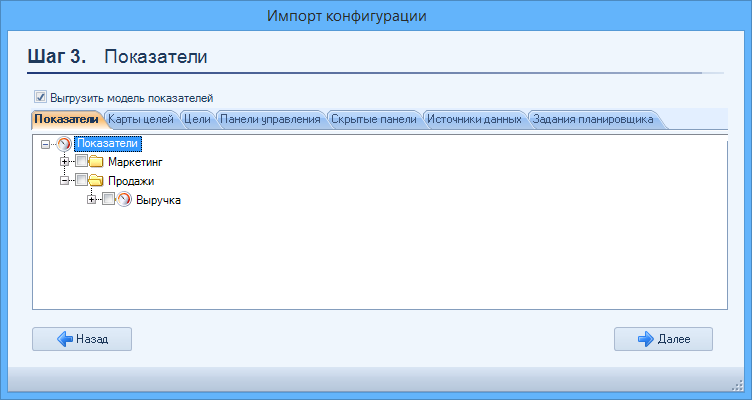
Task: Check the Выручка indicator checkbox
Action: 109,199
